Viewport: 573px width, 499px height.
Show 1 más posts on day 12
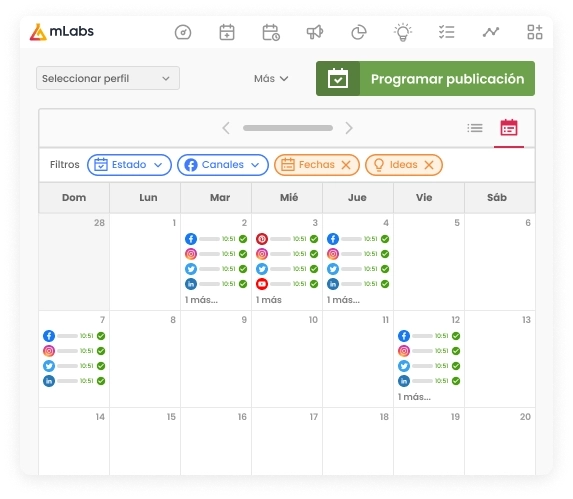click(x=414, y=397)
